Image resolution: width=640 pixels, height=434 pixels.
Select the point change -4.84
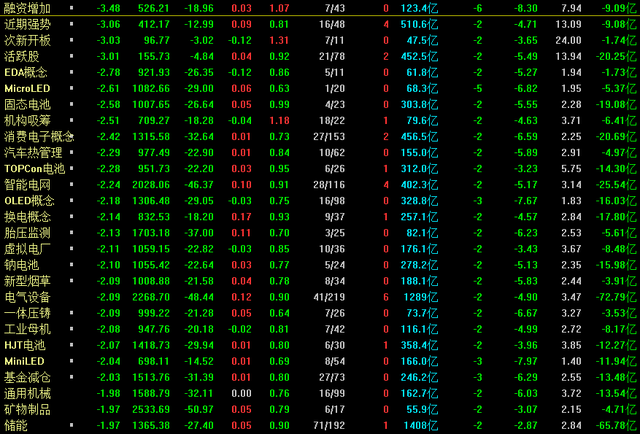(x=202, y=56)
